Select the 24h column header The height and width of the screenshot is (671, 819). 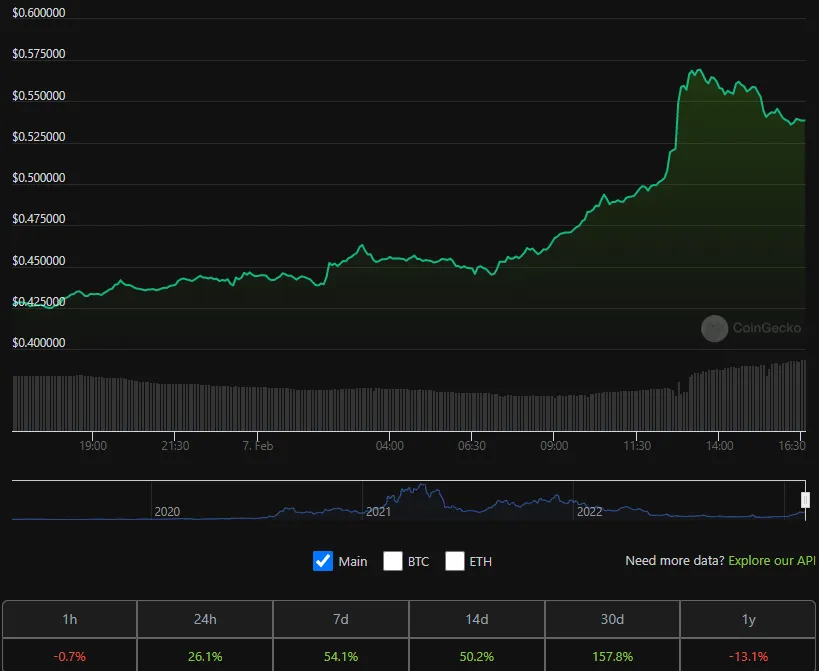click(x=205, y=619)
